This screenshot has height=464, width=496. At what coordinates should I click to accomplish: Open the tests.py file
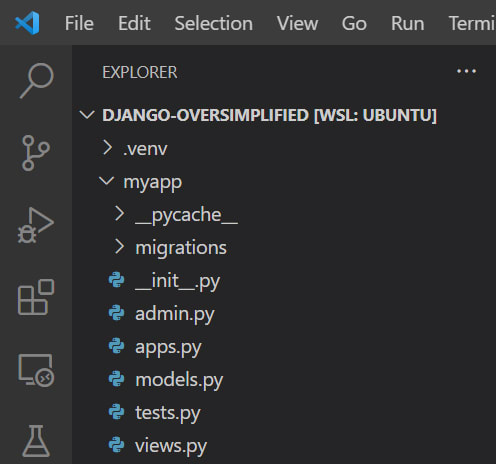point(168,413)
